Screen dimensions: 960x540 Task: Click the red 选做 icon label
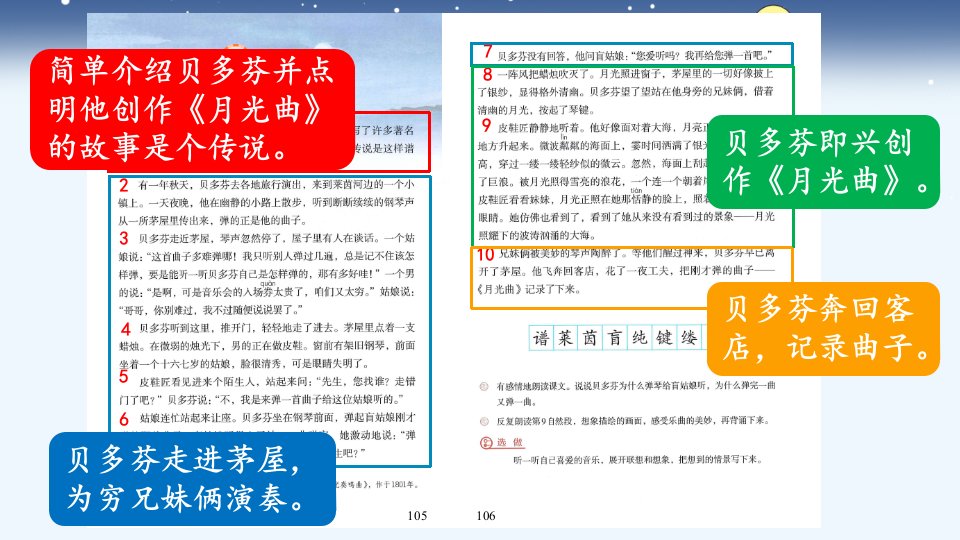click(502, 442)
